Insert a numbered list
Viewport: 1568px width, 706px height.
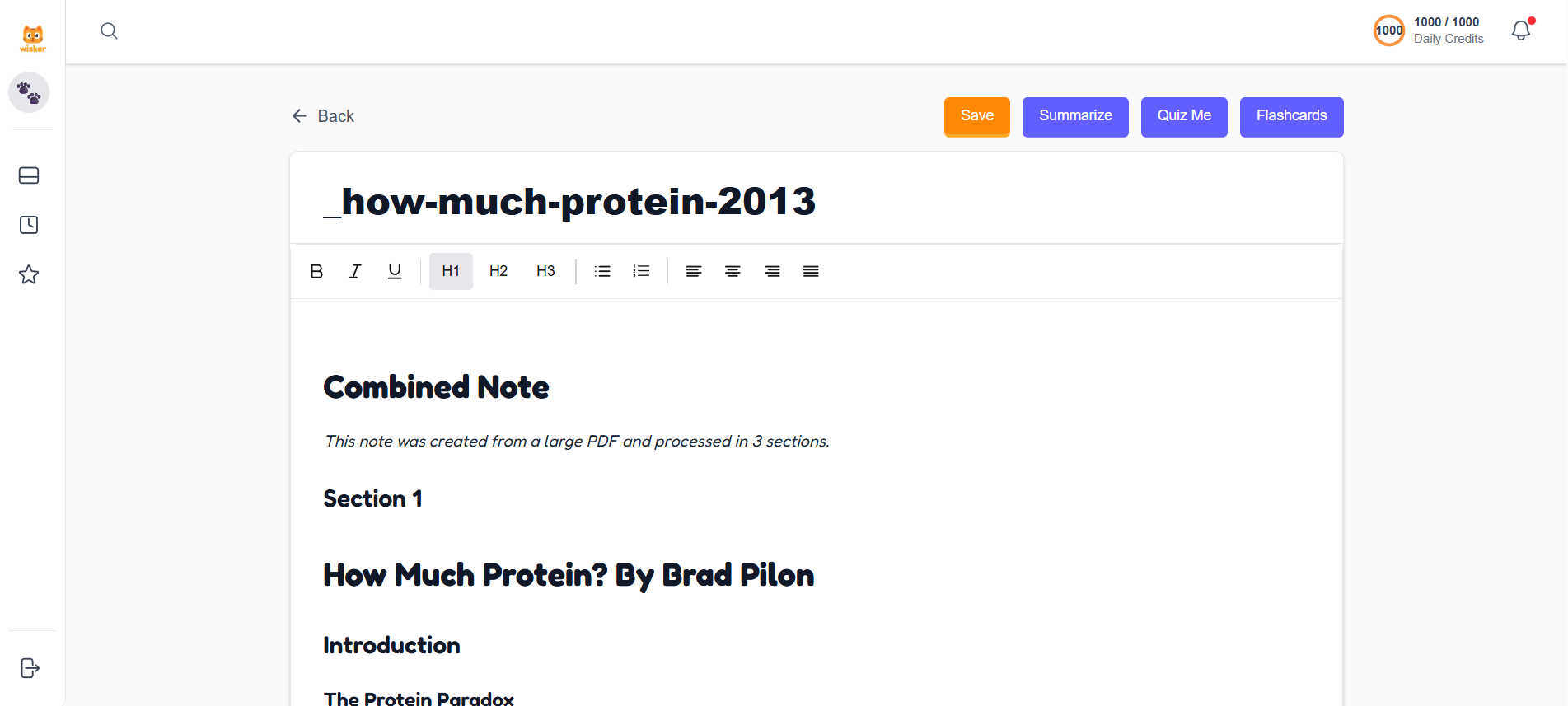641,271
